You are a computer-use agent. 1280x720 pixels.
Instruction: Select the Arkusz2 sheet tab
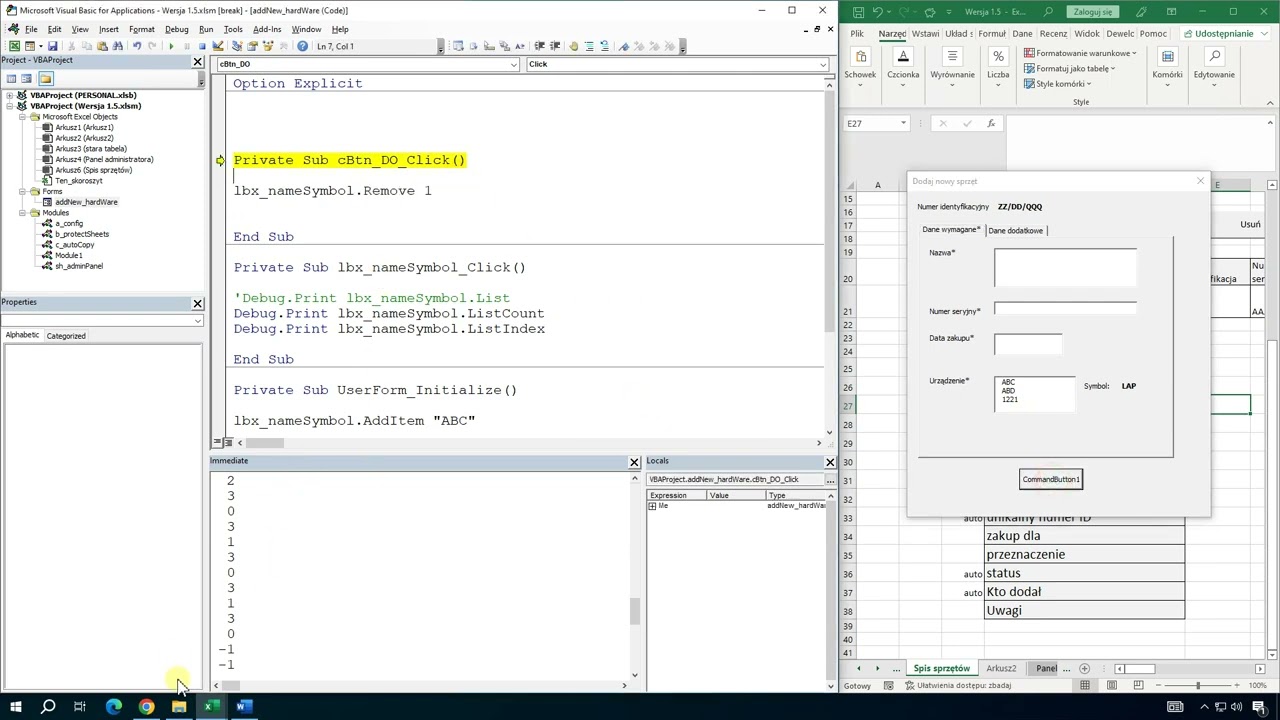coord(1001,668)
